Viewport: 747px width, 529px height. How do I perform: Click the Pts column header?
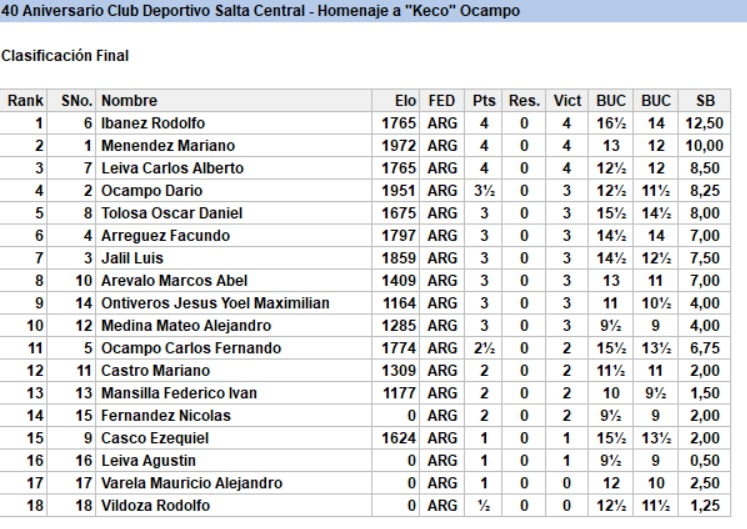click(x=484, y=101)
